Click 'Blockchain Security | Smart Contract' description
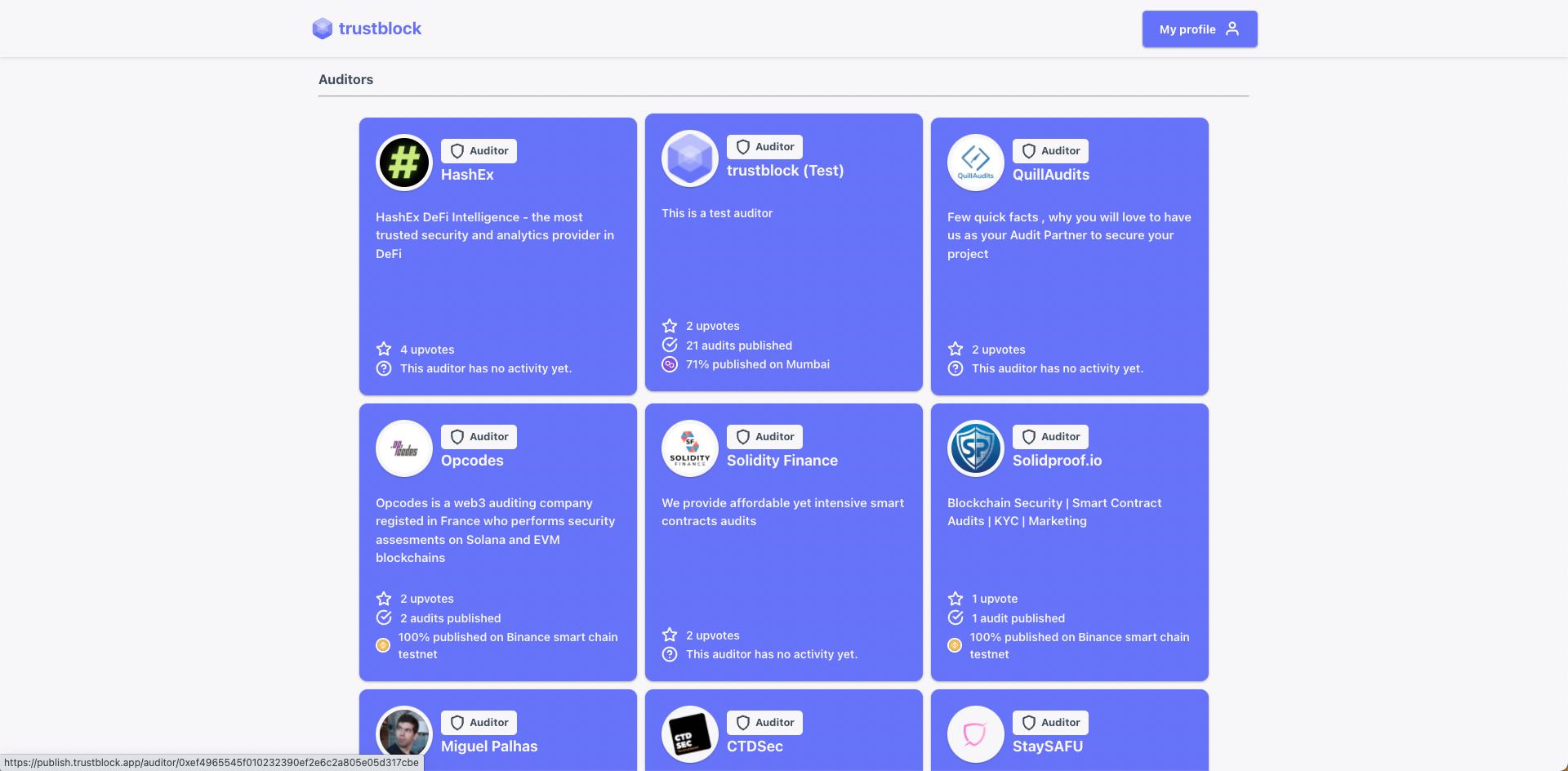Viewport: 1568px width, 771px height. 1054,512
